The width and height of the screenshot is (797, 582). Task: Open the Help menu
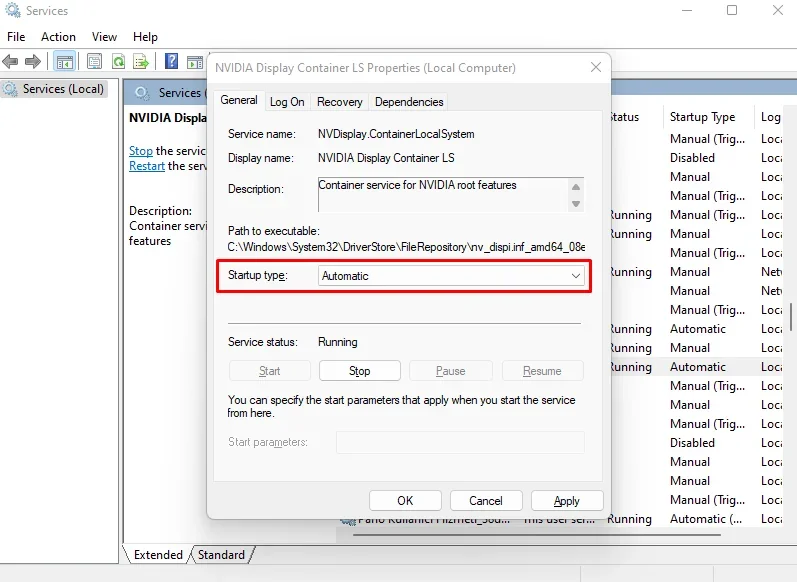145,37
